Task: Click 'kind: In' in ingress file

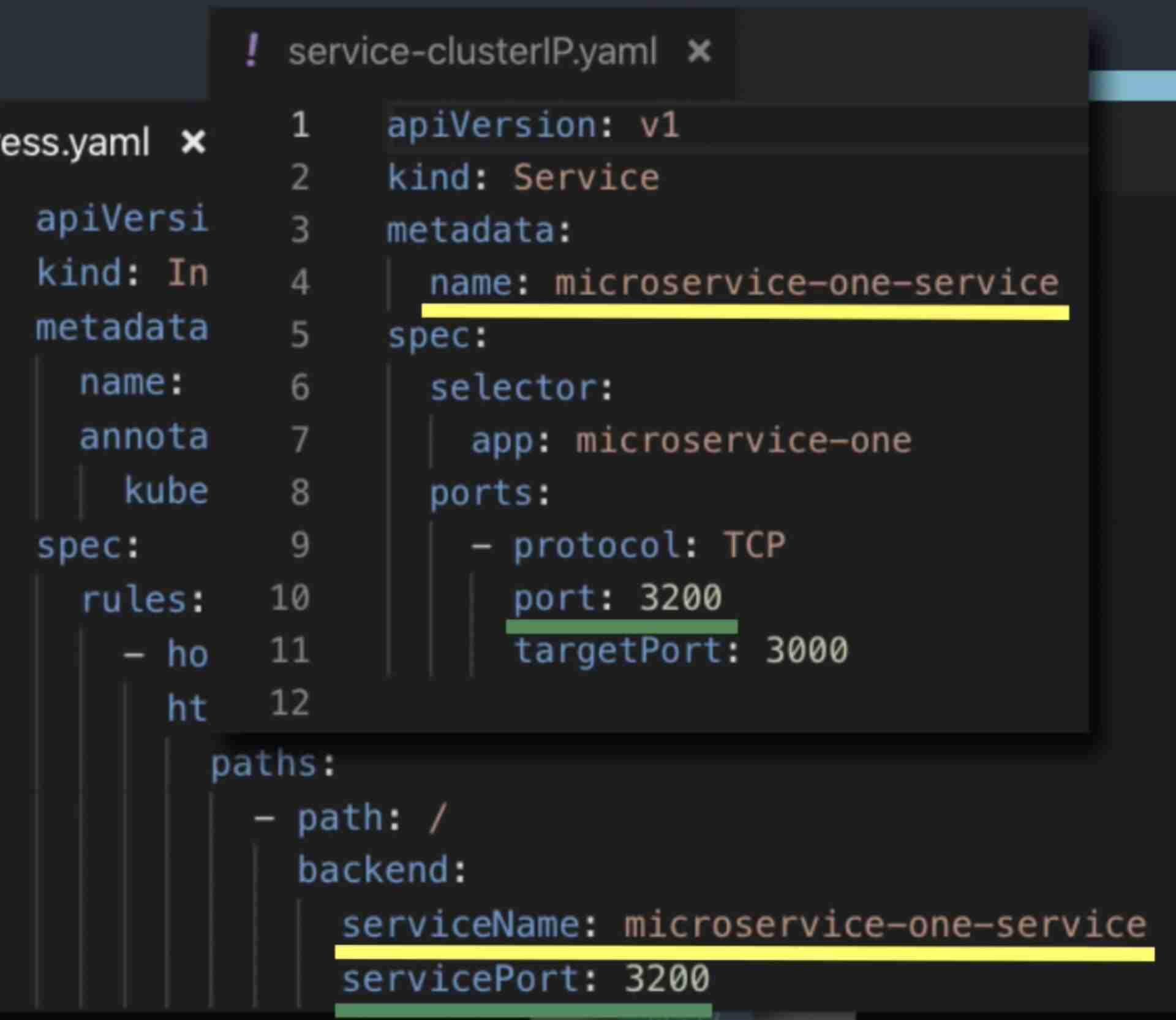Action: [123, 273]
